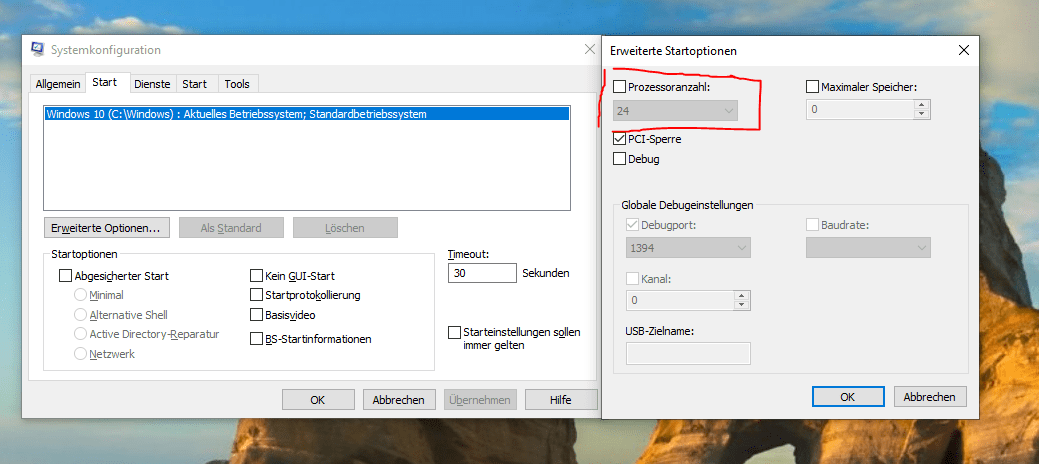The width and height of the screenshot is (1039, 464).
Task: Decrease Kanal value with down arrow
Action: click(741, 305)
